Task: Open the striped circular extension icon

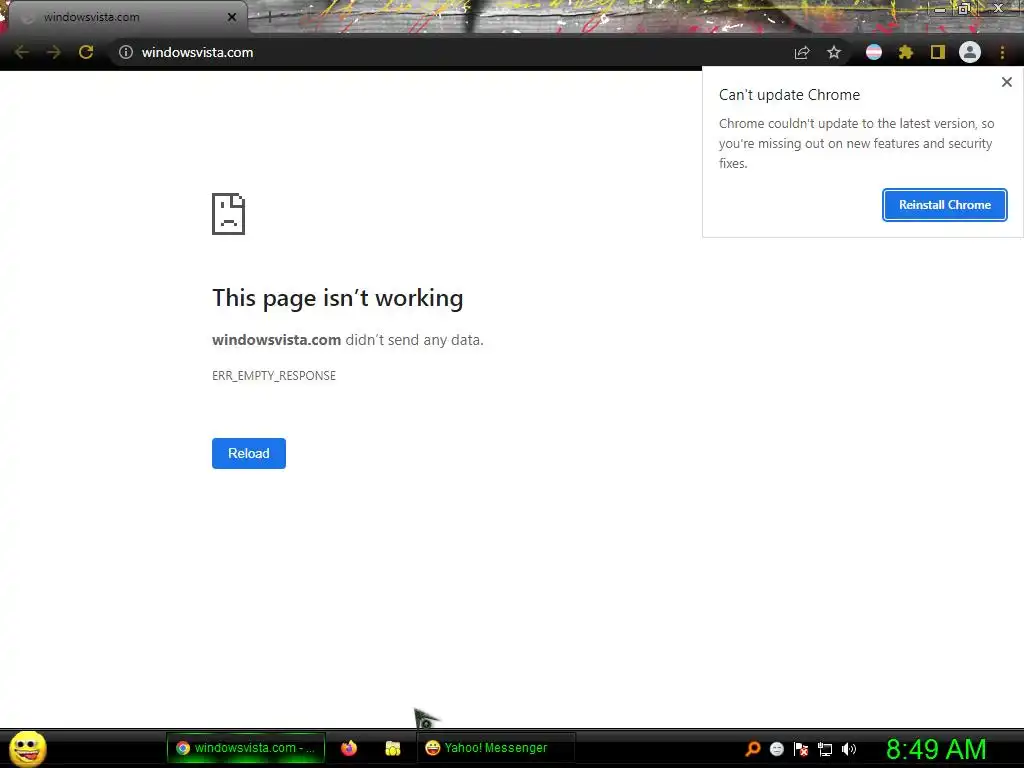Action: 874,52
